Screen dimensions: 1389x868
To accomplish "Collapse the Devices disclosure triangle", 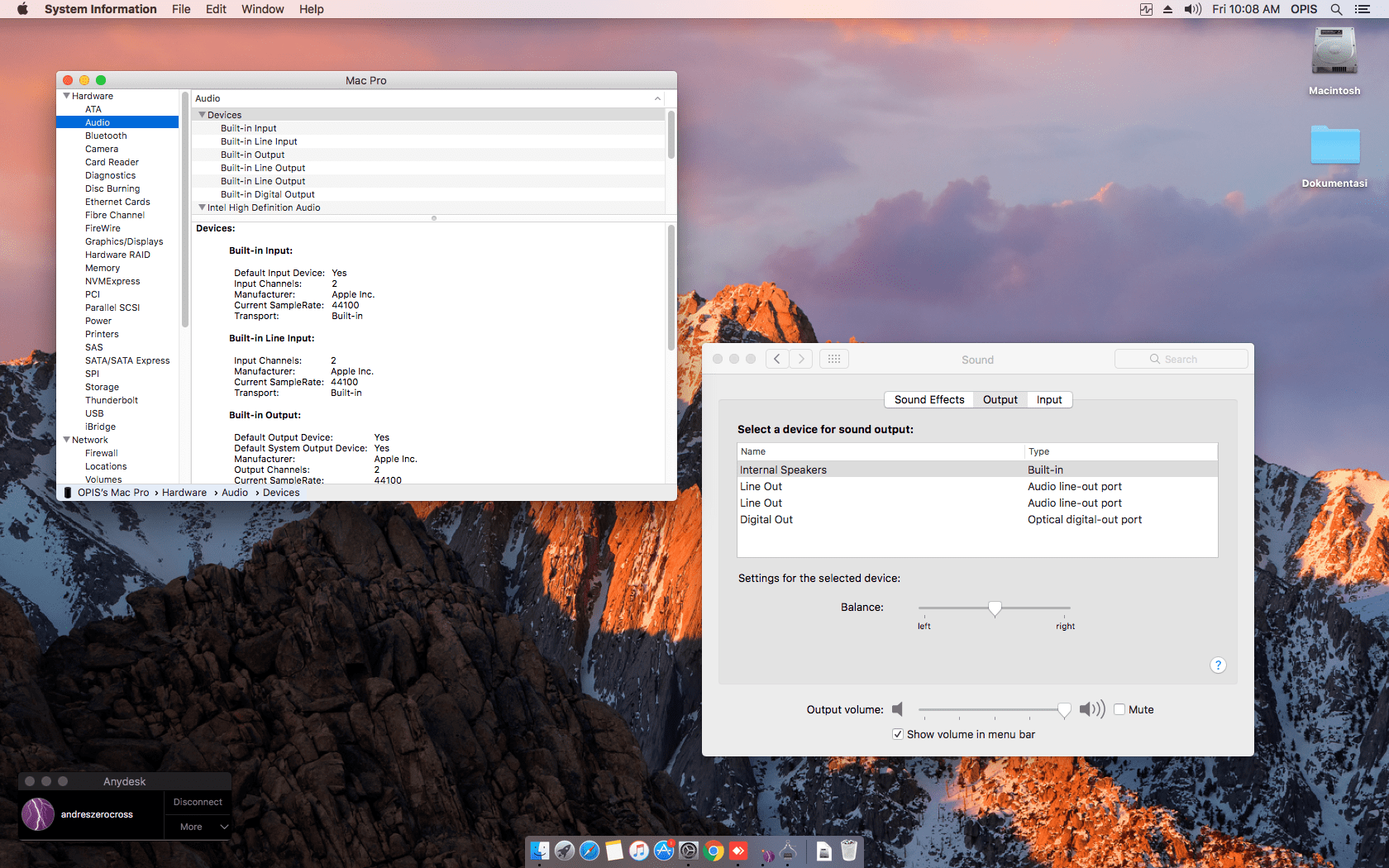I will [202, 114].
